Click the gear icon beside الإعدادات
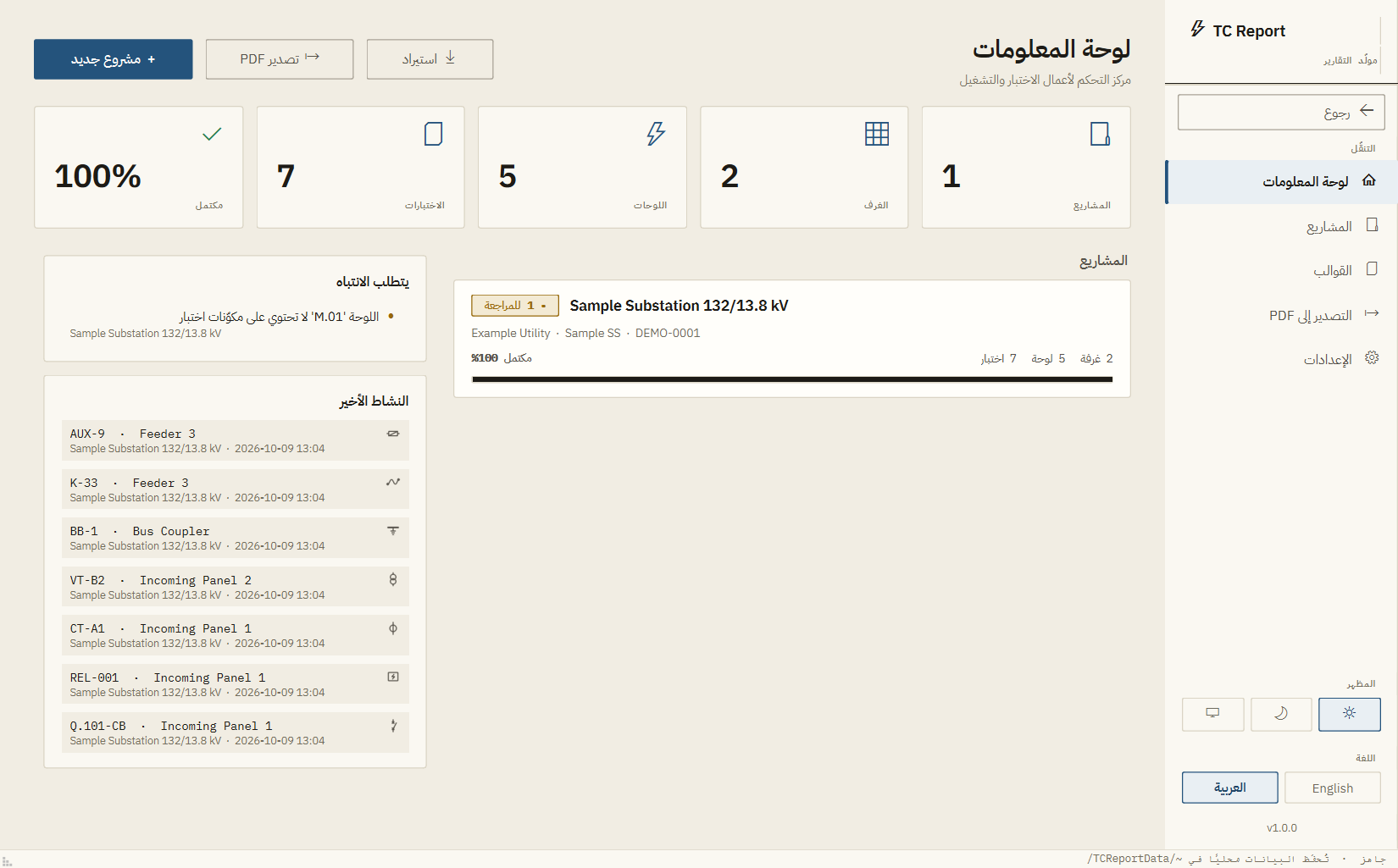The width and height of the screenshot is (1398, 868). [1372, 358]
